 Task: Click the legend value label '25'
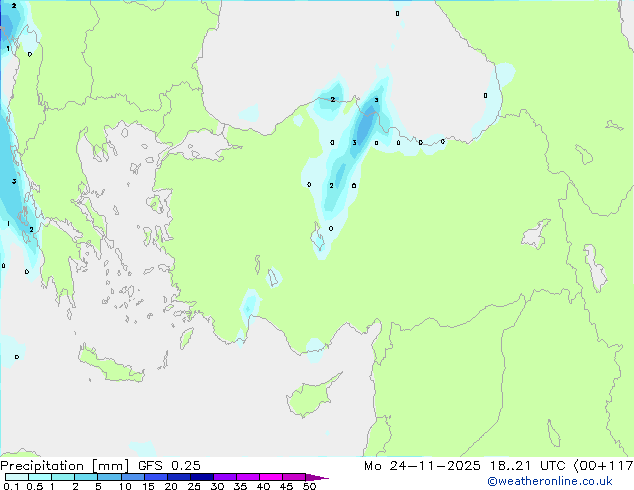pos(194,486)
